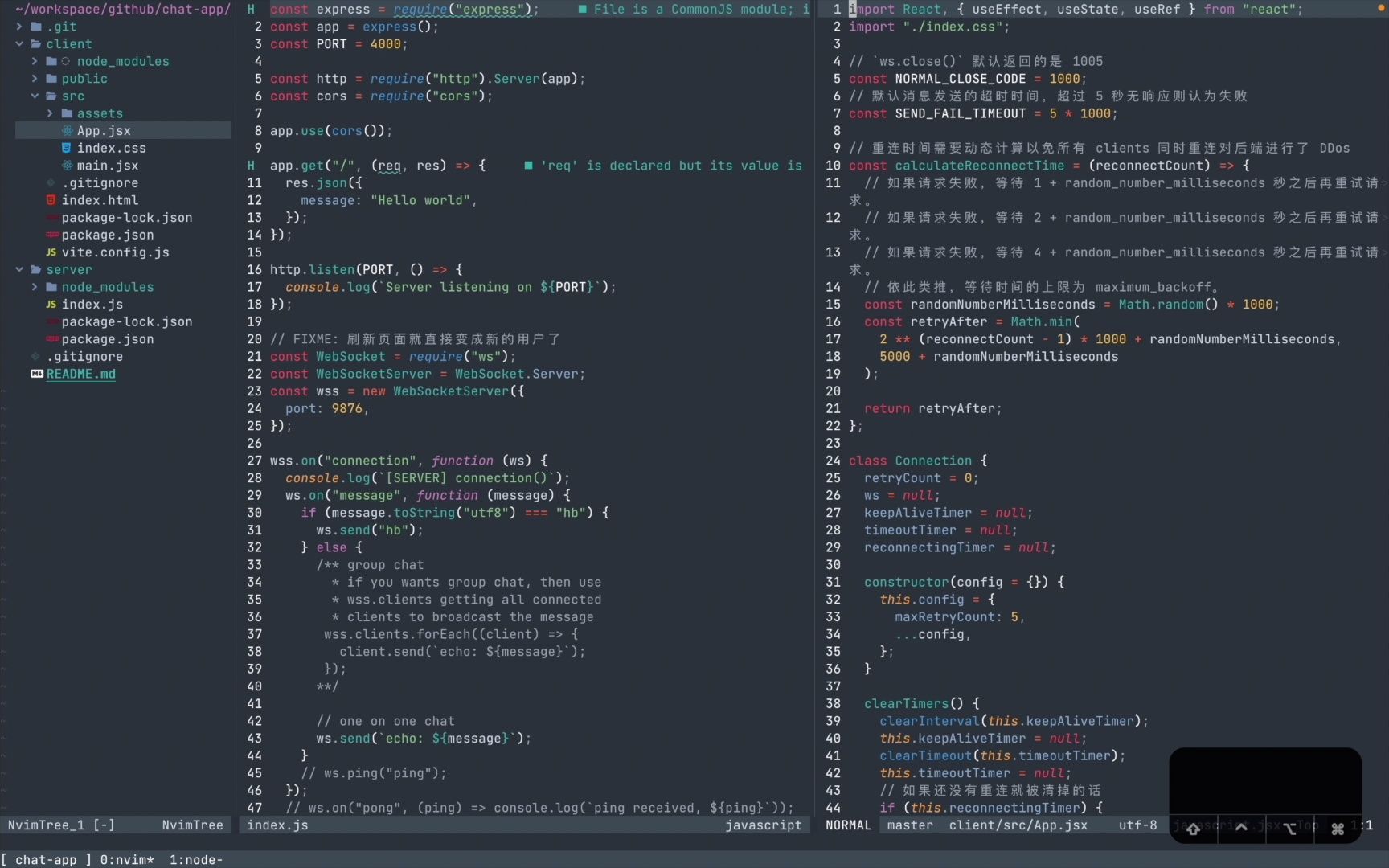The image size is (1389, 868).
Task: Collapse the client folder chevron
Action: (x=19, y=44)
